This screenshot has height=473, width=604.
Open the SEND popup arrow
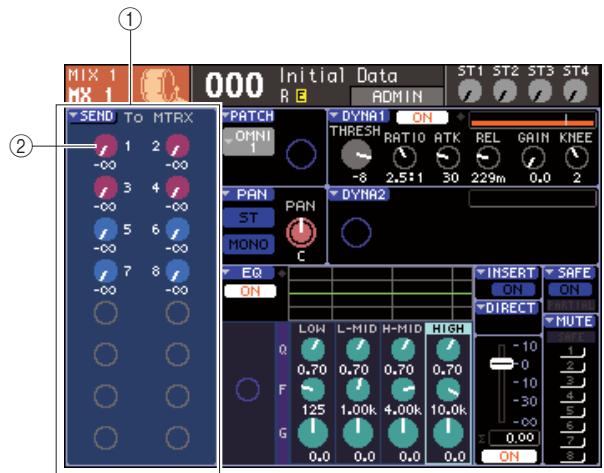tap(92, 116)
